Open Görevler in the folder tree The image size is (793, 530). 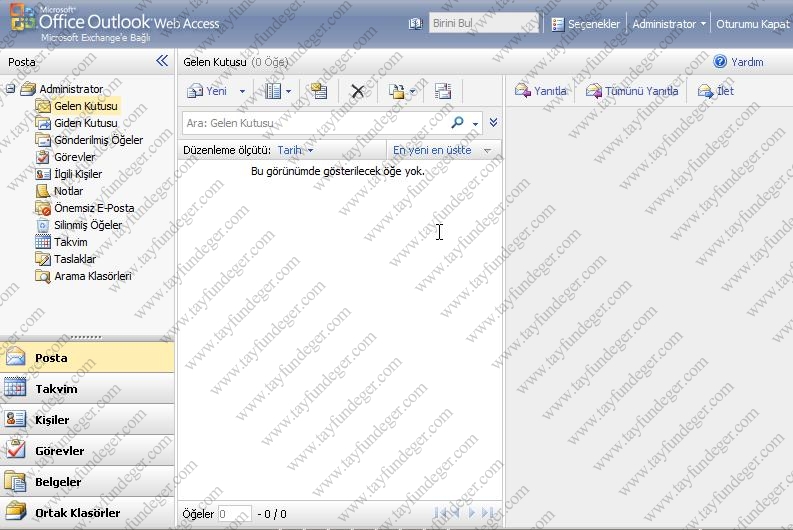(74, 157)
